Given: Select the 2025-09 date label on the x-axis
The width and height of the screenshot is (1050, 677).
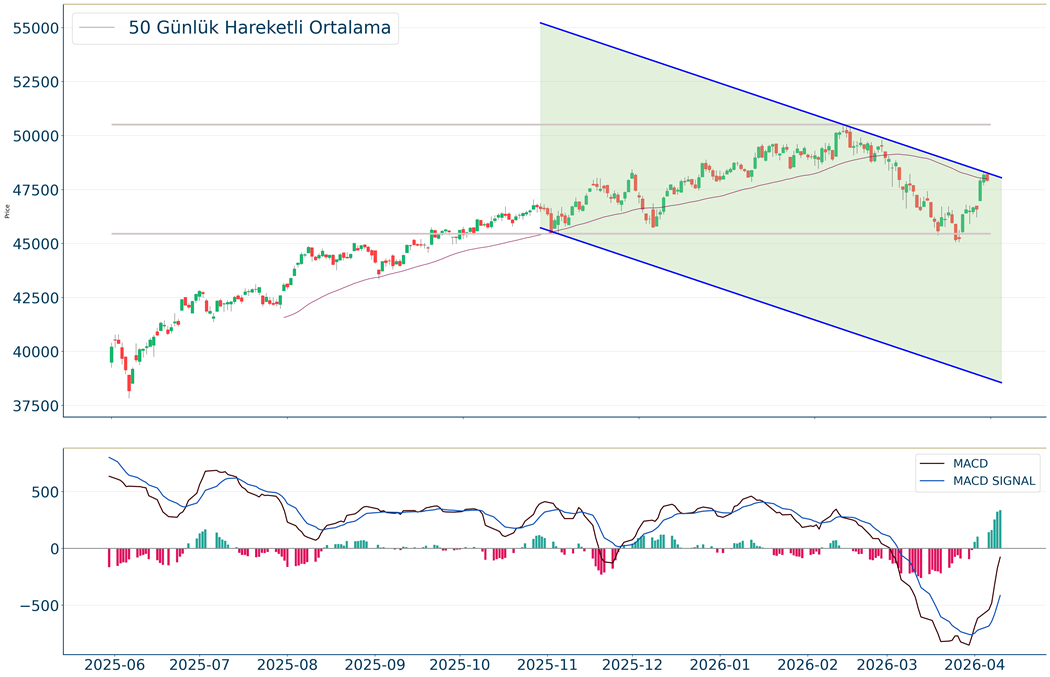Looking at the screenshot, I should pos(374,664).
